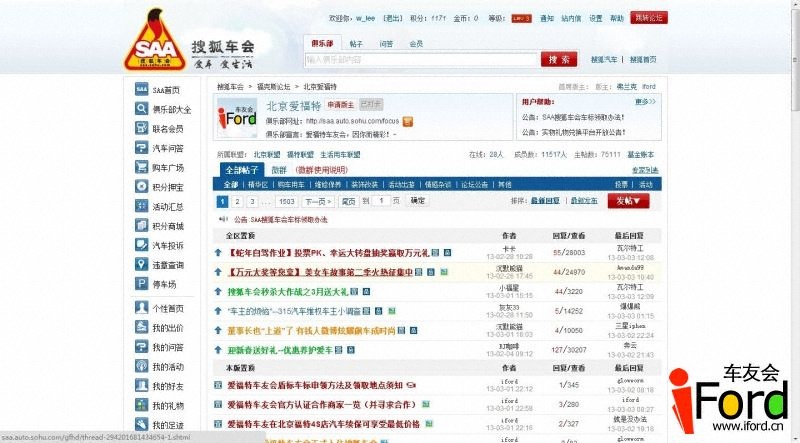Screen dimensions: 800x443
Task: Click the up-arrow icon on 【蛇年自驾作业】 row
Action: 218,253
